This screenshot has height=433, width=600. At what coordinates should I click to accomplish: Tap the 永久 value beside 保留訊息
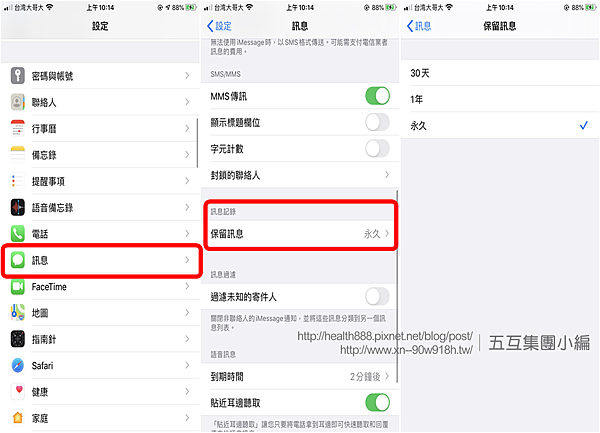372,234
